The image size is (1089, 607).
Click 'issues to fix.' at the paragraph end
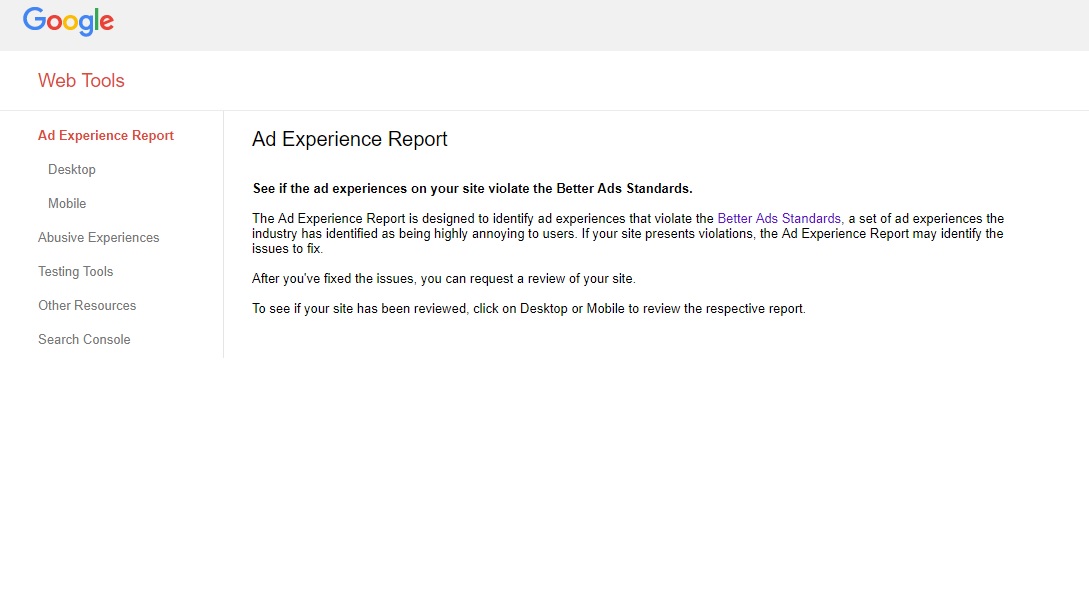coord(287,249)
